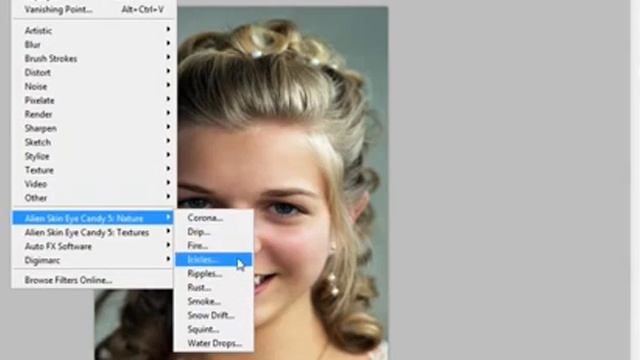This screenshot has width=640, height=360.
Task: Apply the Smoke filter
Action: [x=213, y=301]
